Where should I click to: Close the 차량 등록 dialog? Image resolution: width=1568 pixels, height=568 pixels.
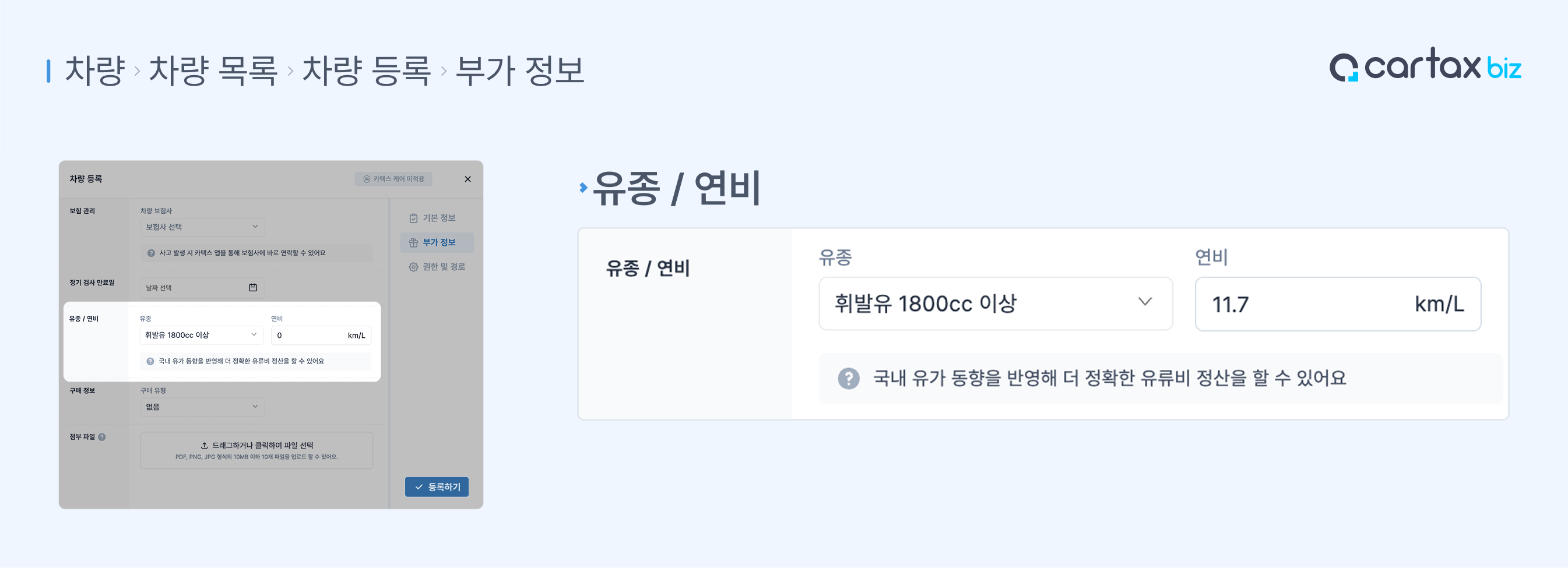coord(467,179)
